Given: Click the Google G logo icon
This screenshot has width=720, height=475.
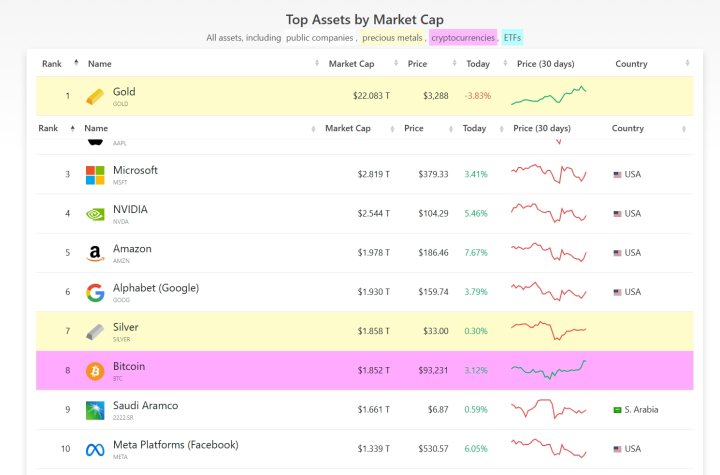Looking at the screenshot, I should coord(95,293).
